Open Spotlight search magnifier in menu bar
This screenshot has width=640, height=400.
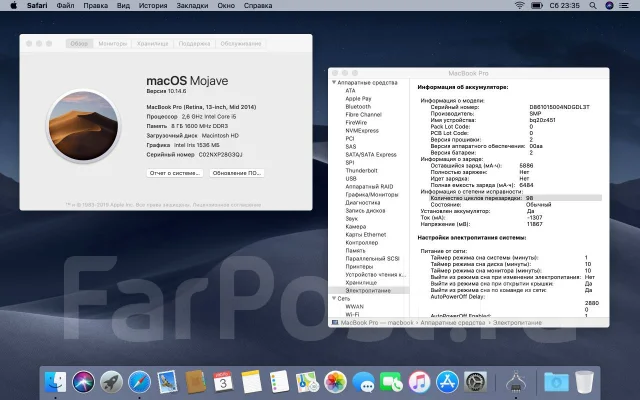(x=593, y=6)
